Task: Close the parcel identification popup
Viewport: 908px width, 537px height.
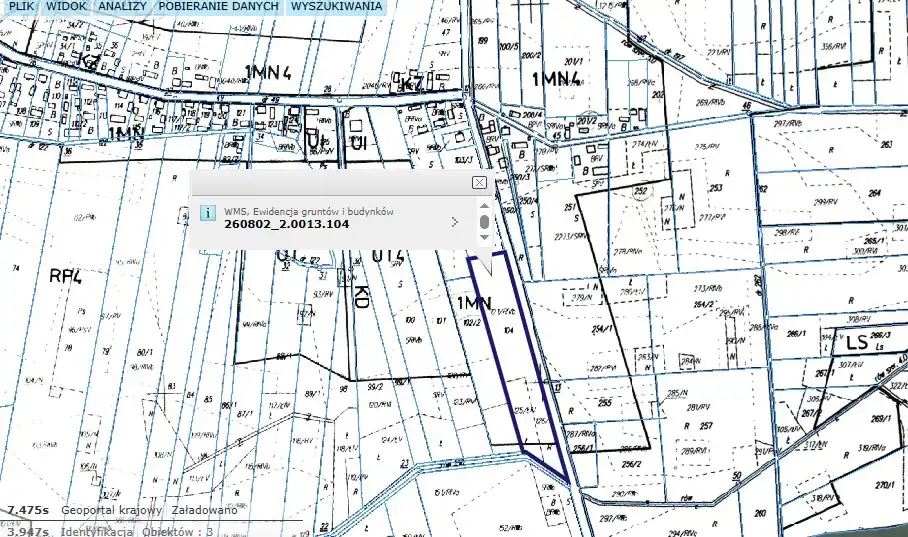Action: tap(479, 182)
